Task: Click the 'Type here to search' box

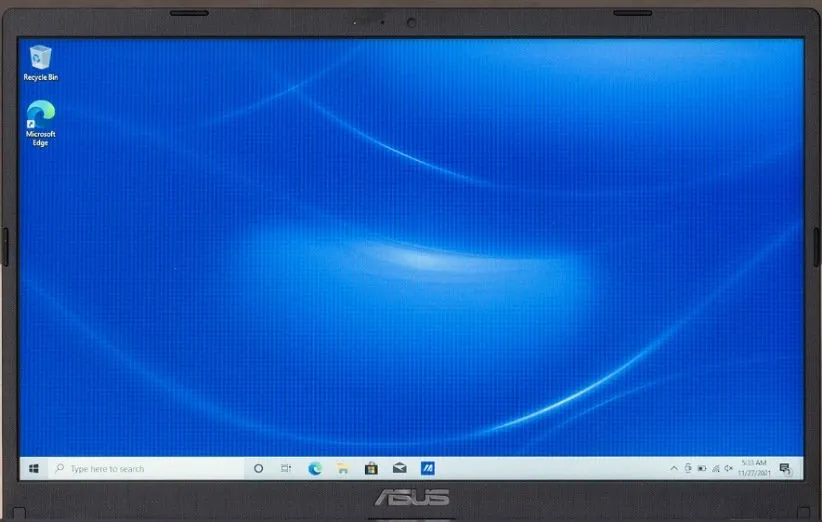Action: click(140, 468)
